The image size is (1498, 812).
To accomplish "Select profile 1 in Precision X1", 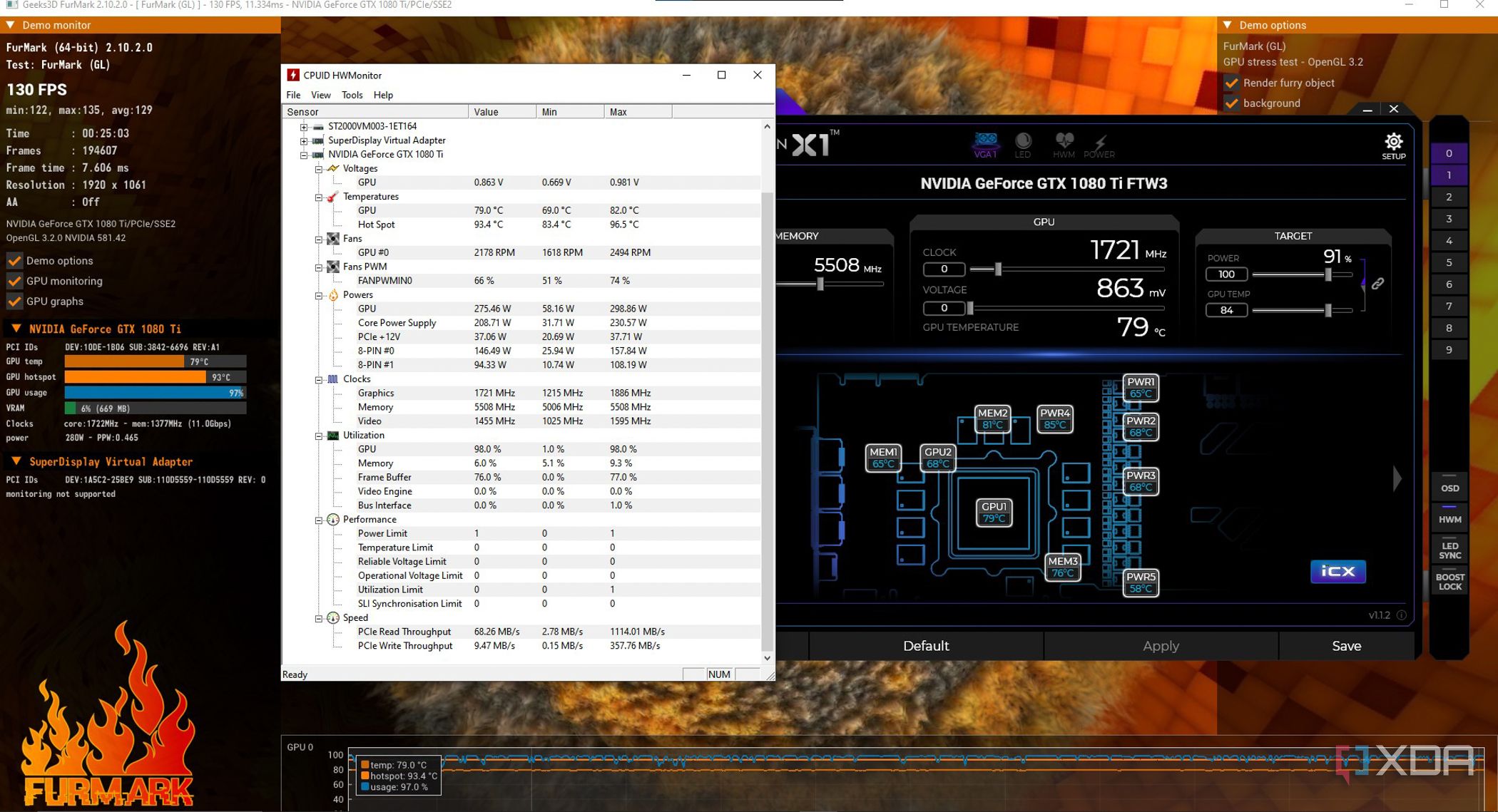I will point(1449,175).
